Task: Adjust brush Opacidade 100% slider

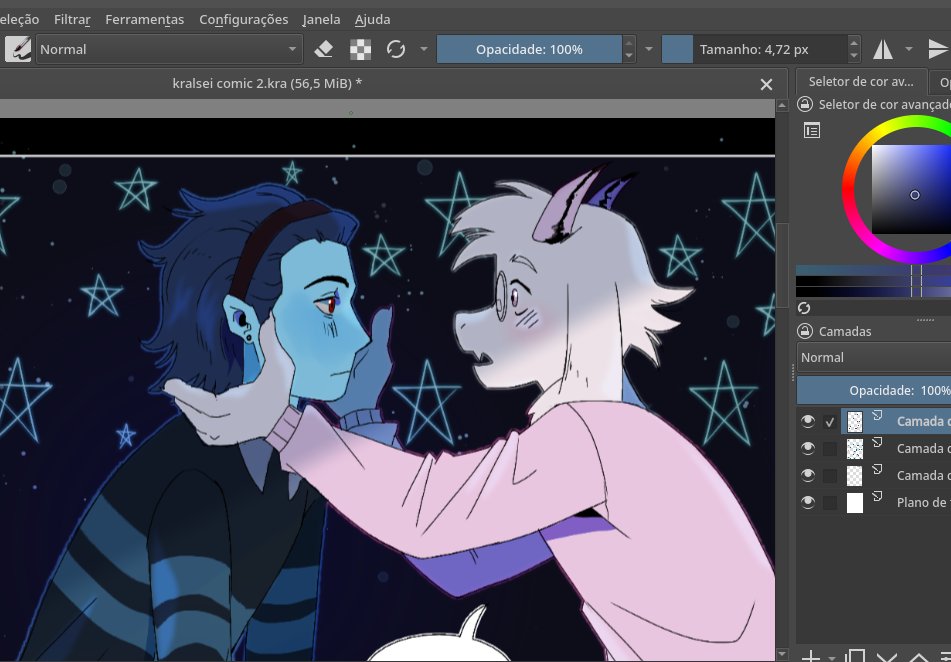Action: [529, 49]
